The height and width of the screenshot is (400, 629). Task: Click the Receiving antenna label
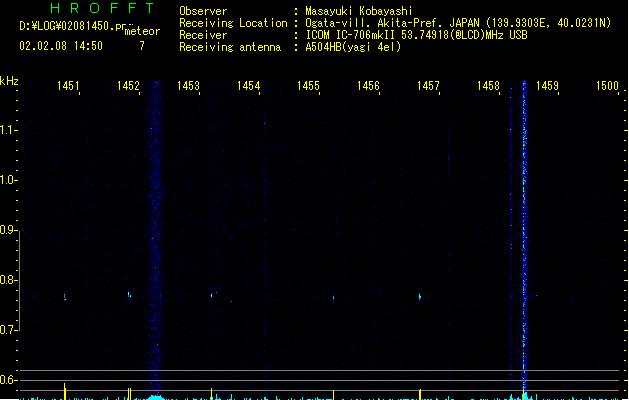coord(230,47)
